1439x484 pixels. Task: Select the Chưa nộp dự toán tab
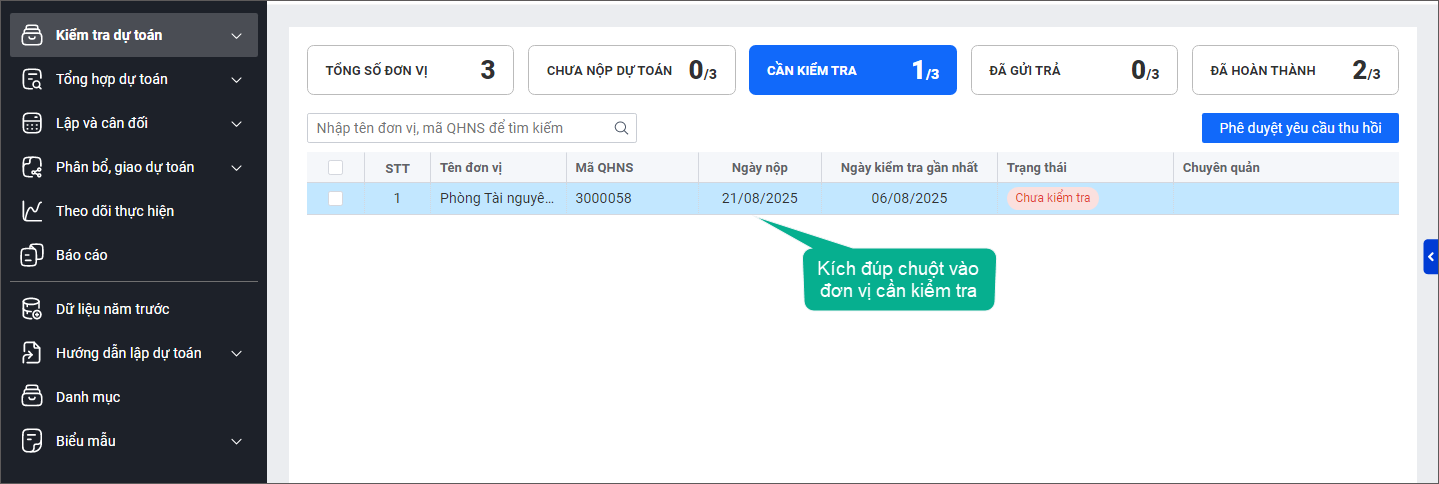(x=631, y=70)
